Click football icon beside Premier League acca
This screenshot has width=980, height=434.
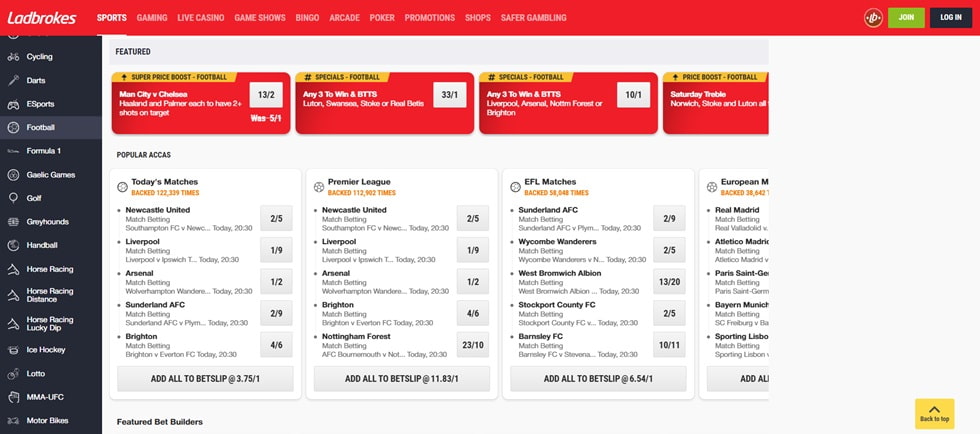tap(319, 187)
